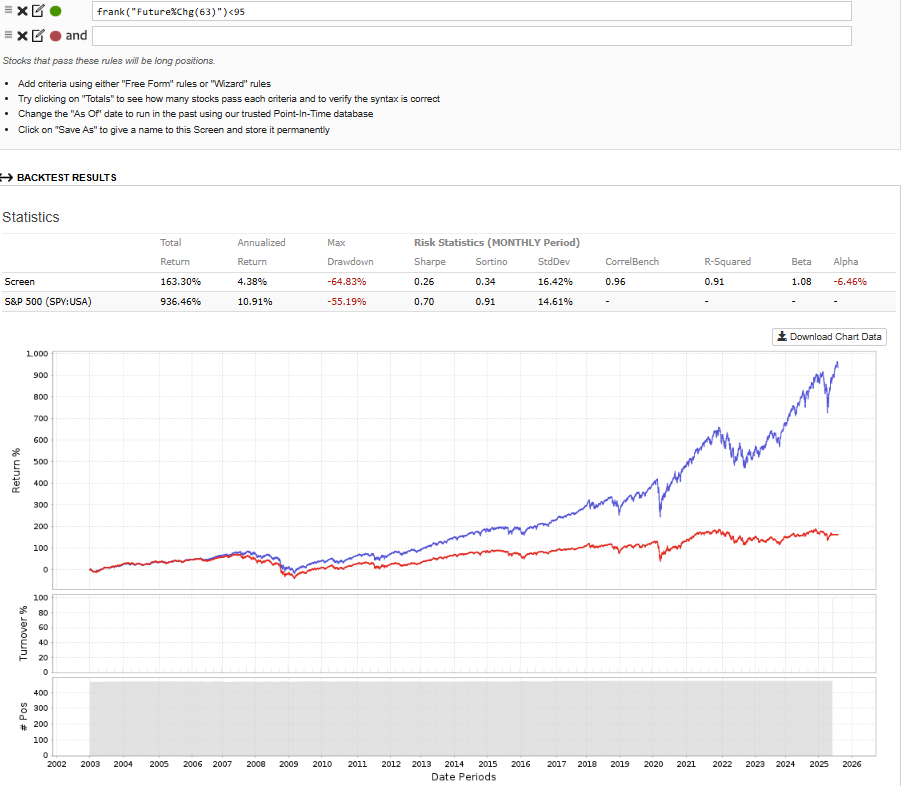Focus the empty 'and' rule input field
The width and height of the screenshot is (903, 786).
coord(470,36)
